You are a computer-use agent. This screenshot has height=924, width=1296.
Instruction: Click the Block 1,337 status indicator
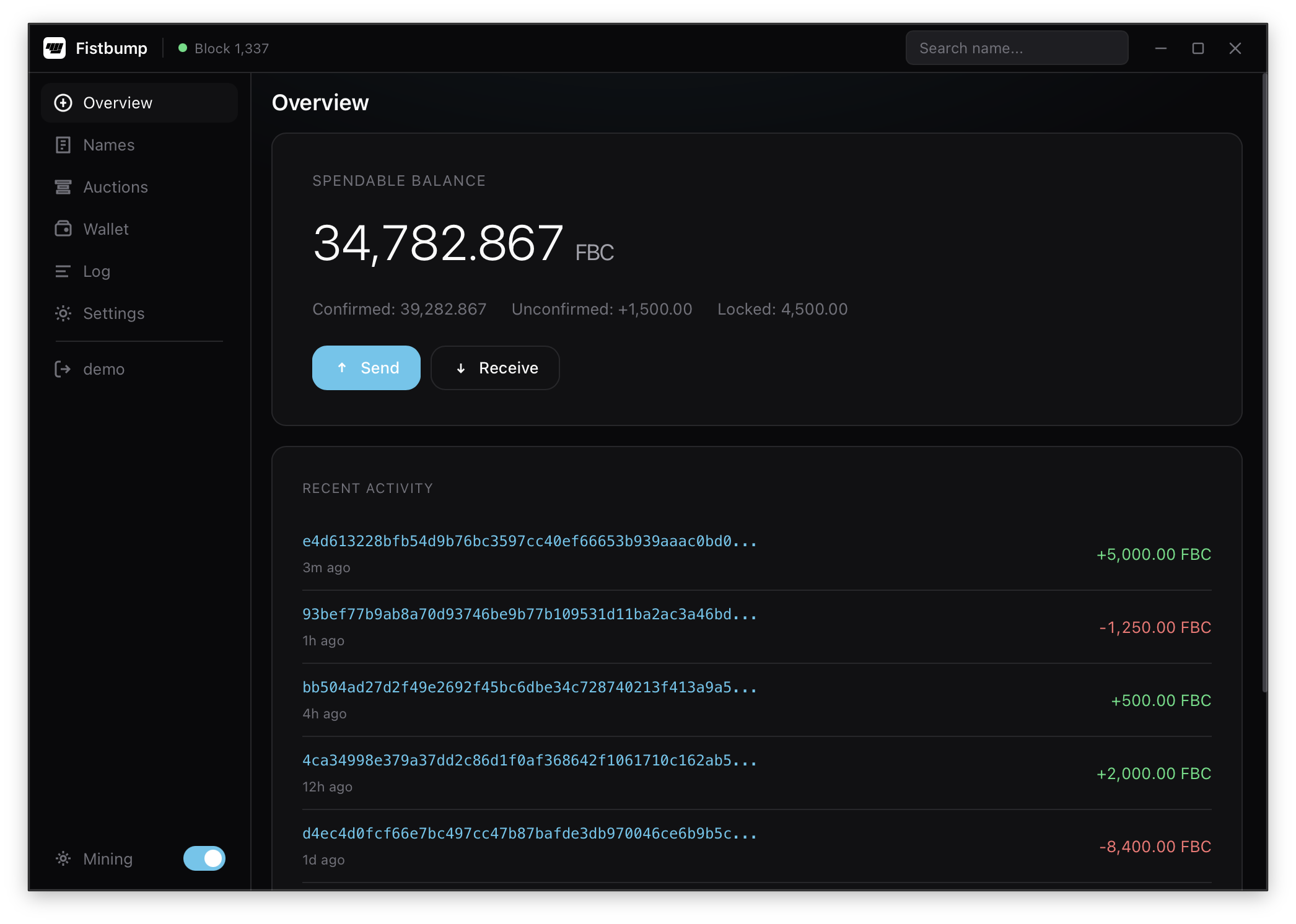[224, 48]
